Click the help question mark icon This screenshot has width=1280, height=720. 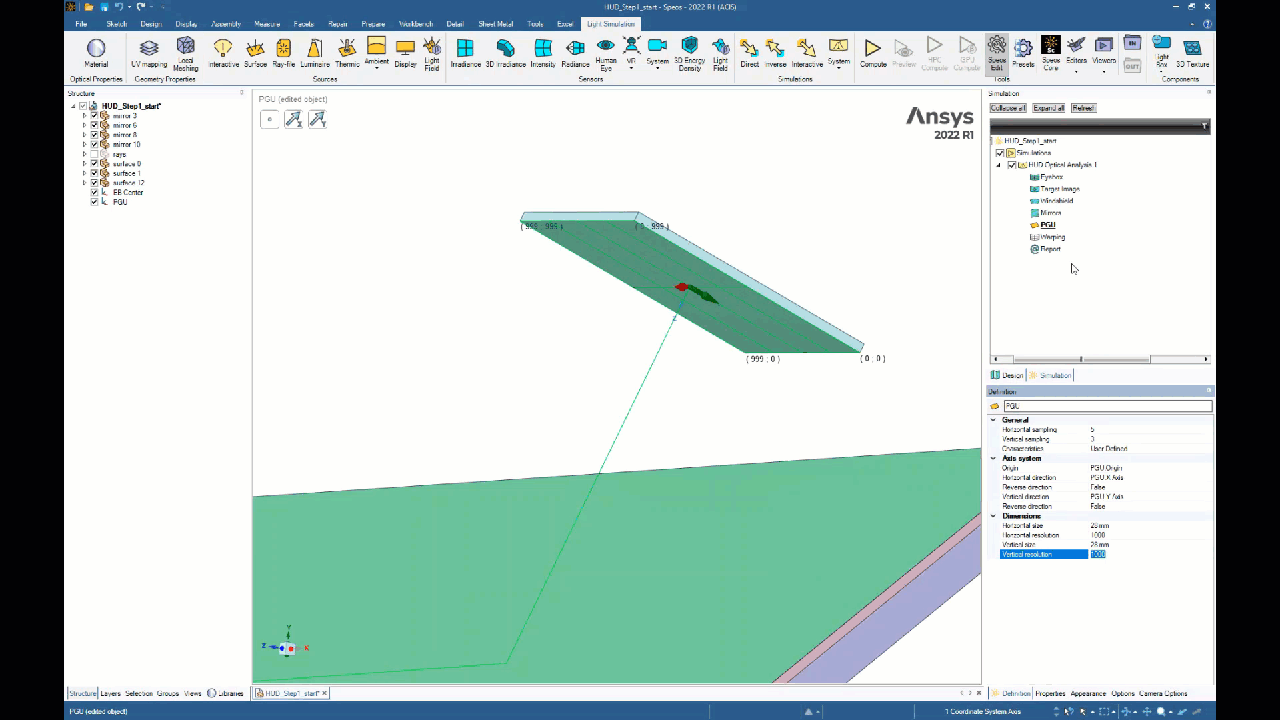(x=1208, y=23)
